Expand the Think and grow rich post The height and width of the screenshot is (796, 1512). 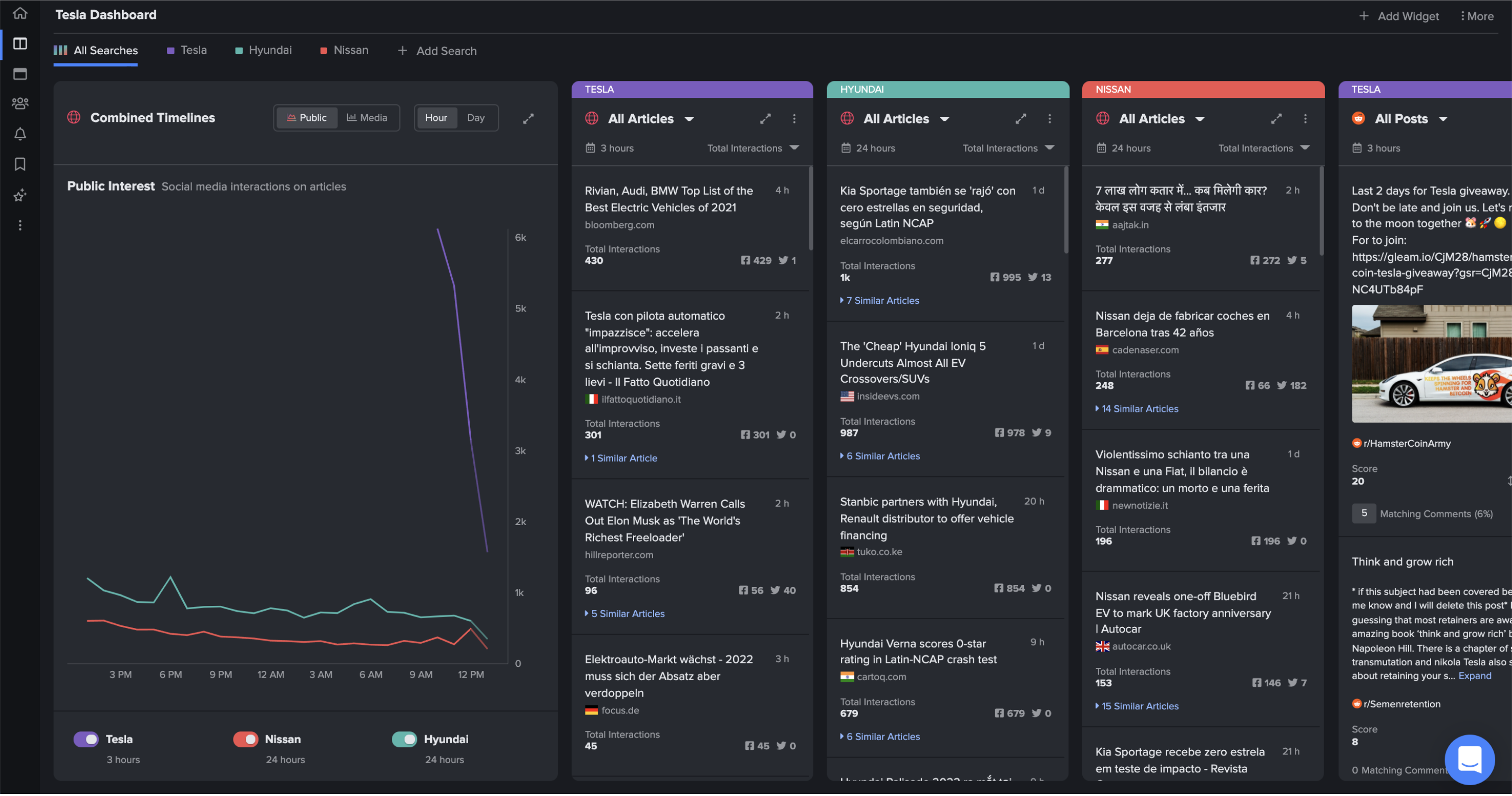click(x=1475, y=677)
